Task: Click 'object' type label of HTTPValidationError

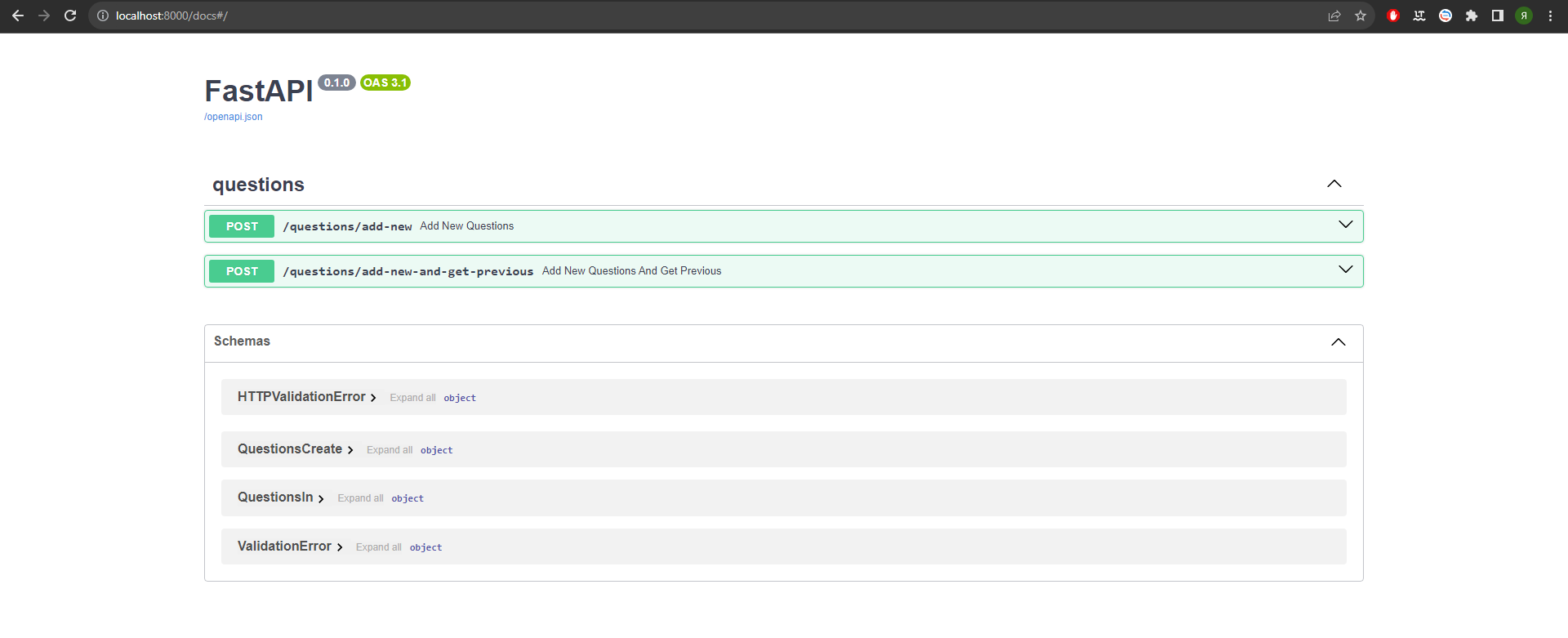Action: coord(460,398)
